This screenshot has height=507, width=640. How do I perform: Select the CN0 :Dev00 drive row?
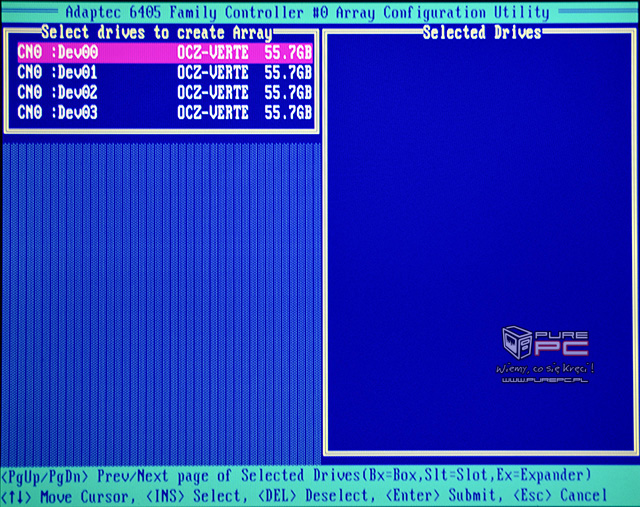[x=165, y=53]
